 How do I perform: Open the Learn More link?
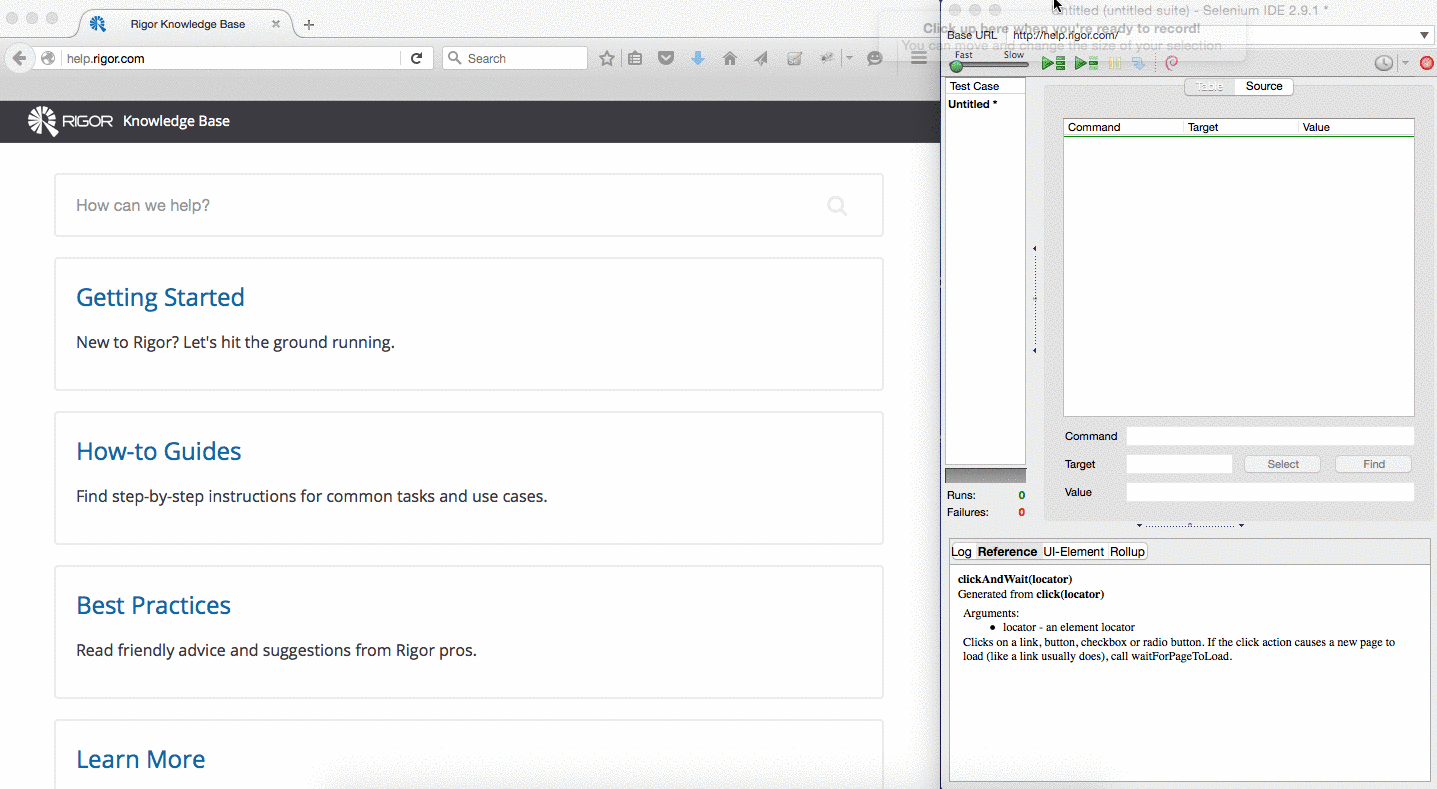pos(141,759)
